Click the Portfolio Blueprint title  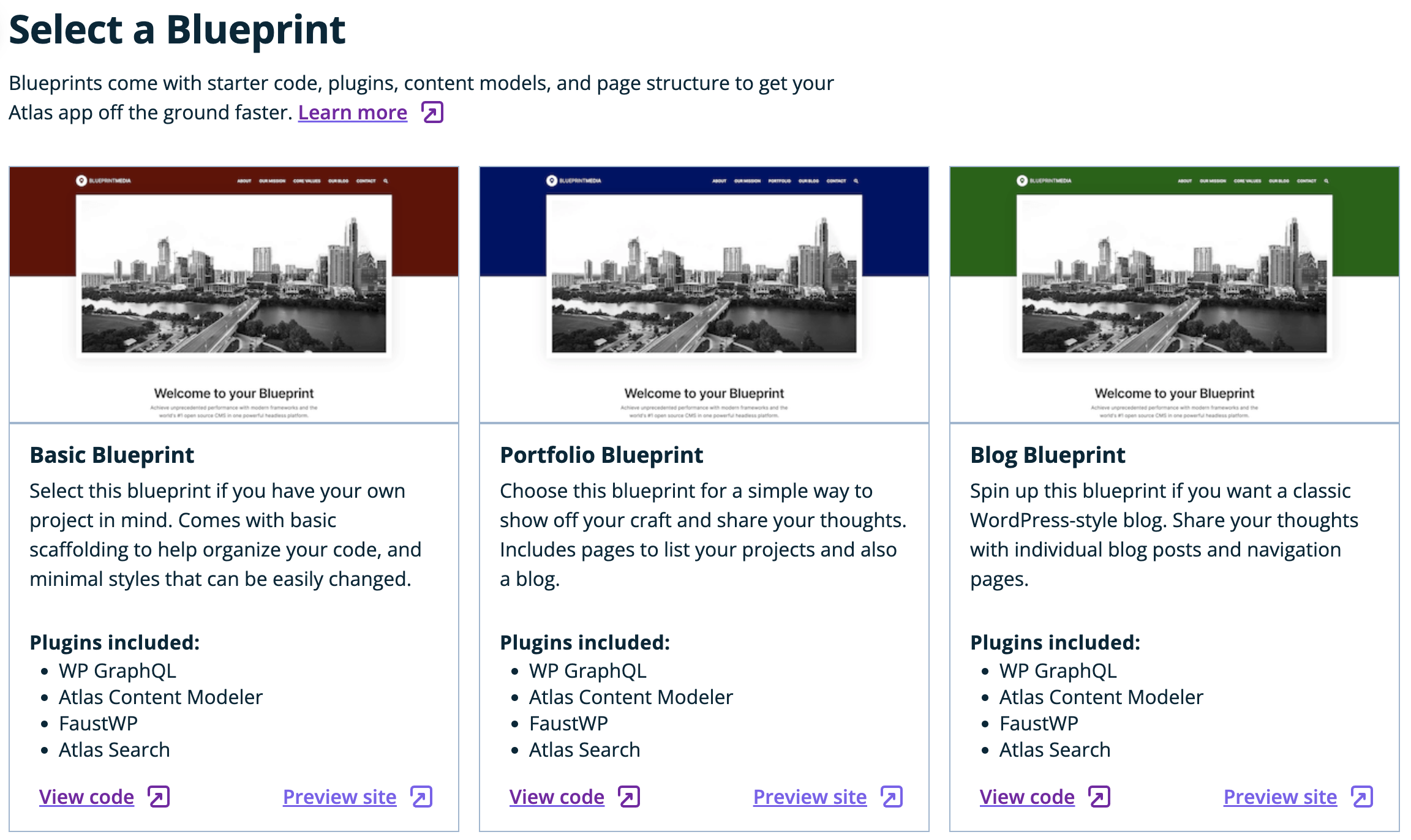(601, 455)
